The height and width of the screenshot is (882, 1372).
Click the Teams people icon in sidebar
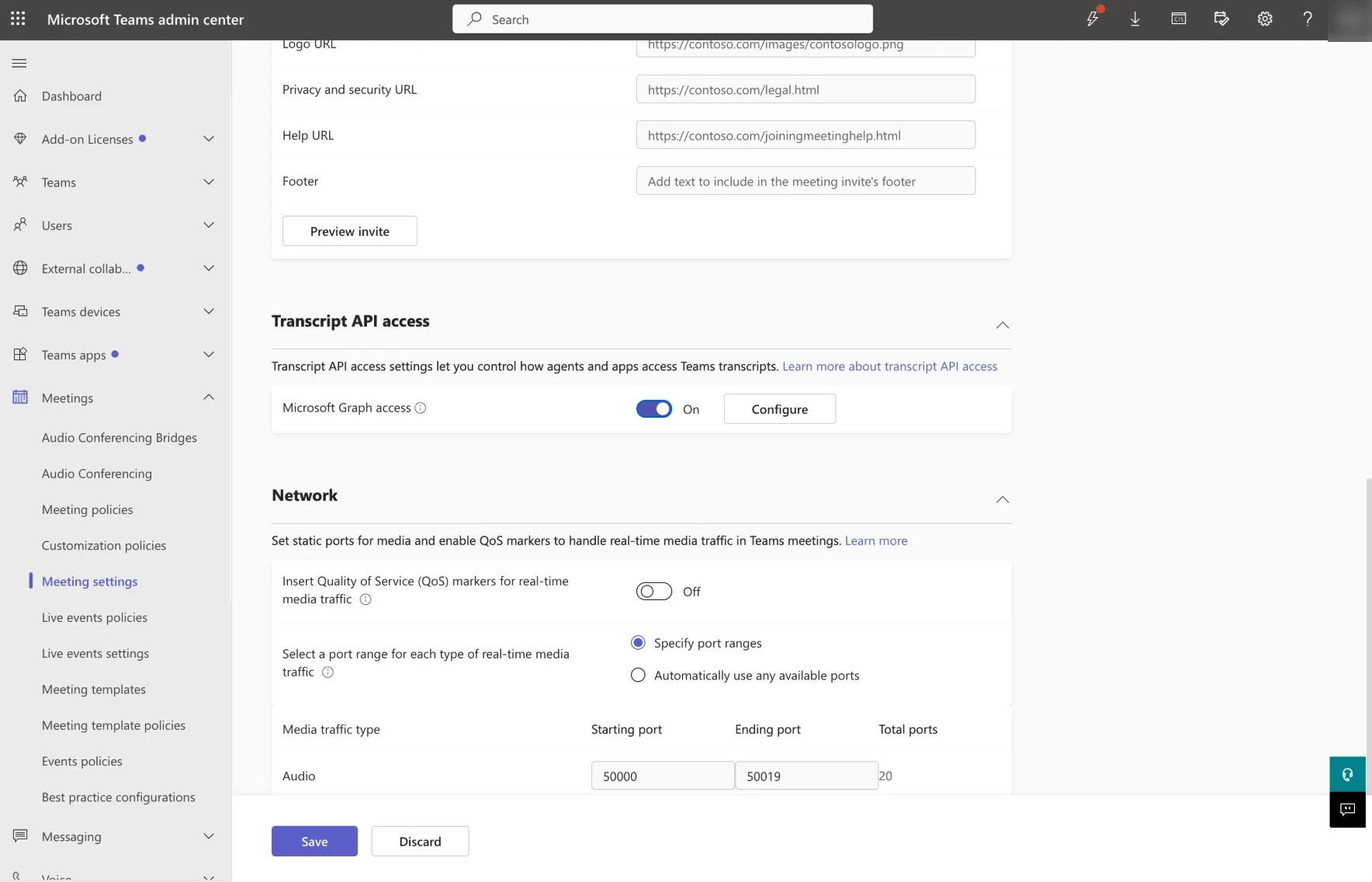coord(20,182)
